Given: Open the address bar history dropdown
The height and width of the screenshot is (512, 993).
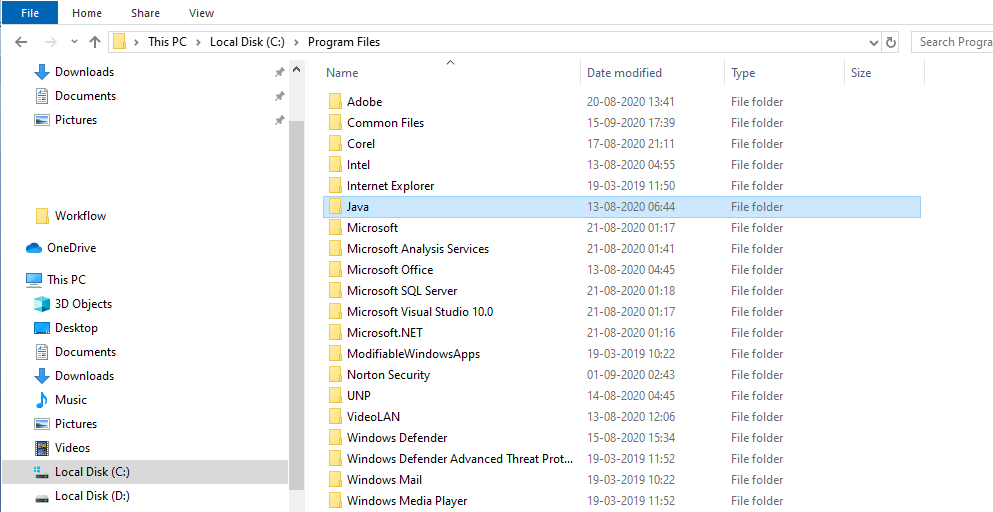Looking at the screenshot, I should [x=874, y=42].
